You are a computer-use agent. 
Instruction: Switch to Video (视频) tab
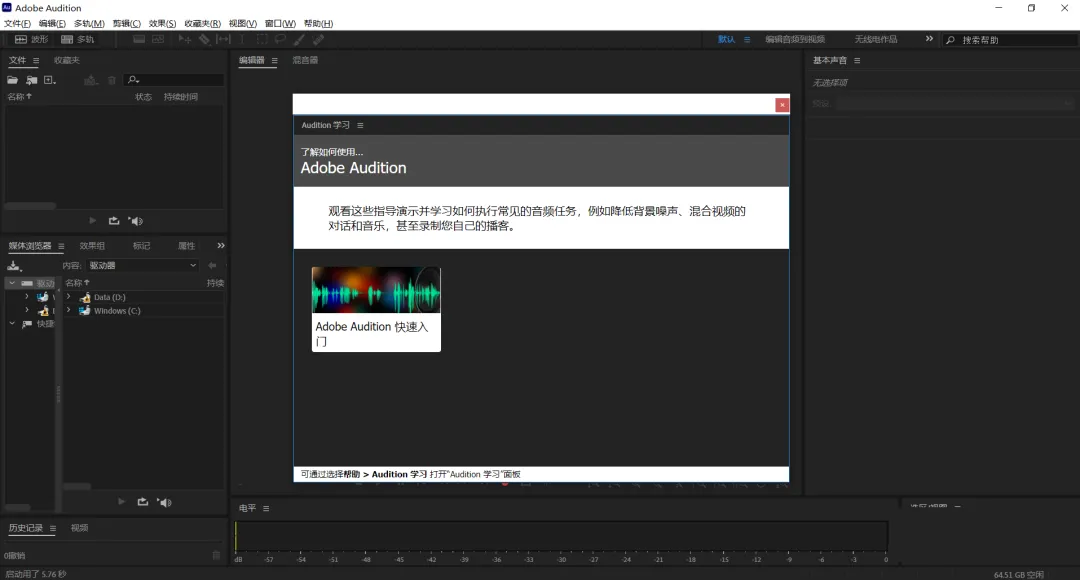[x=79, y=528]
